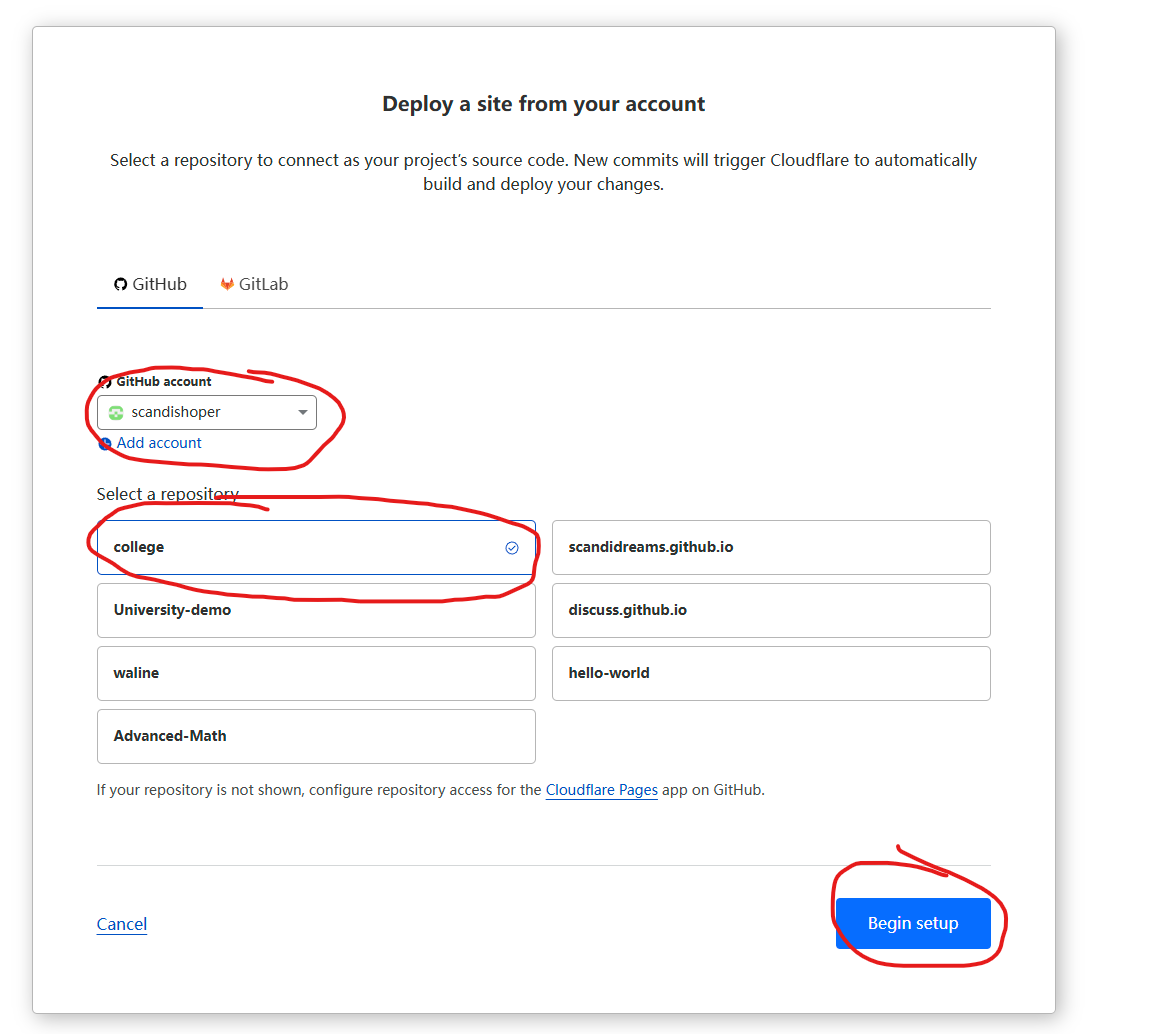Viewport: 1159px width, 1034px height.
Task: Click the checkmark icon on college card
Action: coord(512,548)
